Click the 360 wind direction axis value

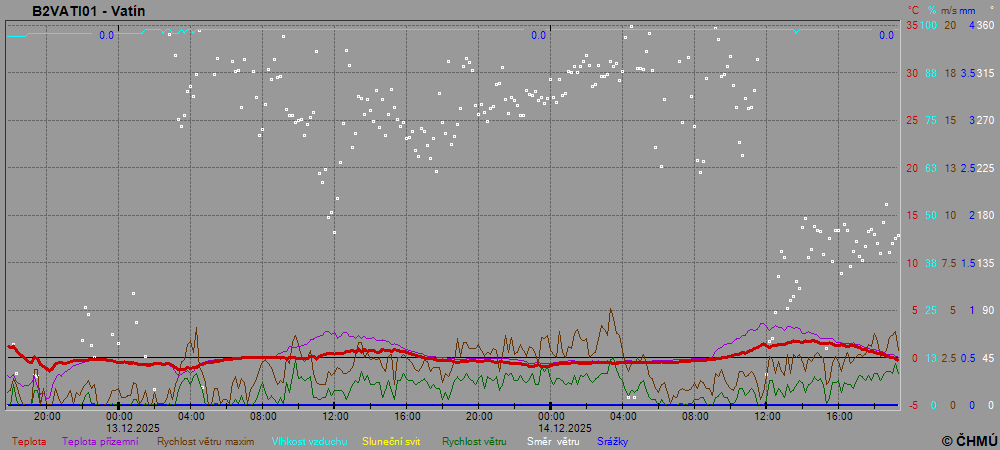(985, 25)
